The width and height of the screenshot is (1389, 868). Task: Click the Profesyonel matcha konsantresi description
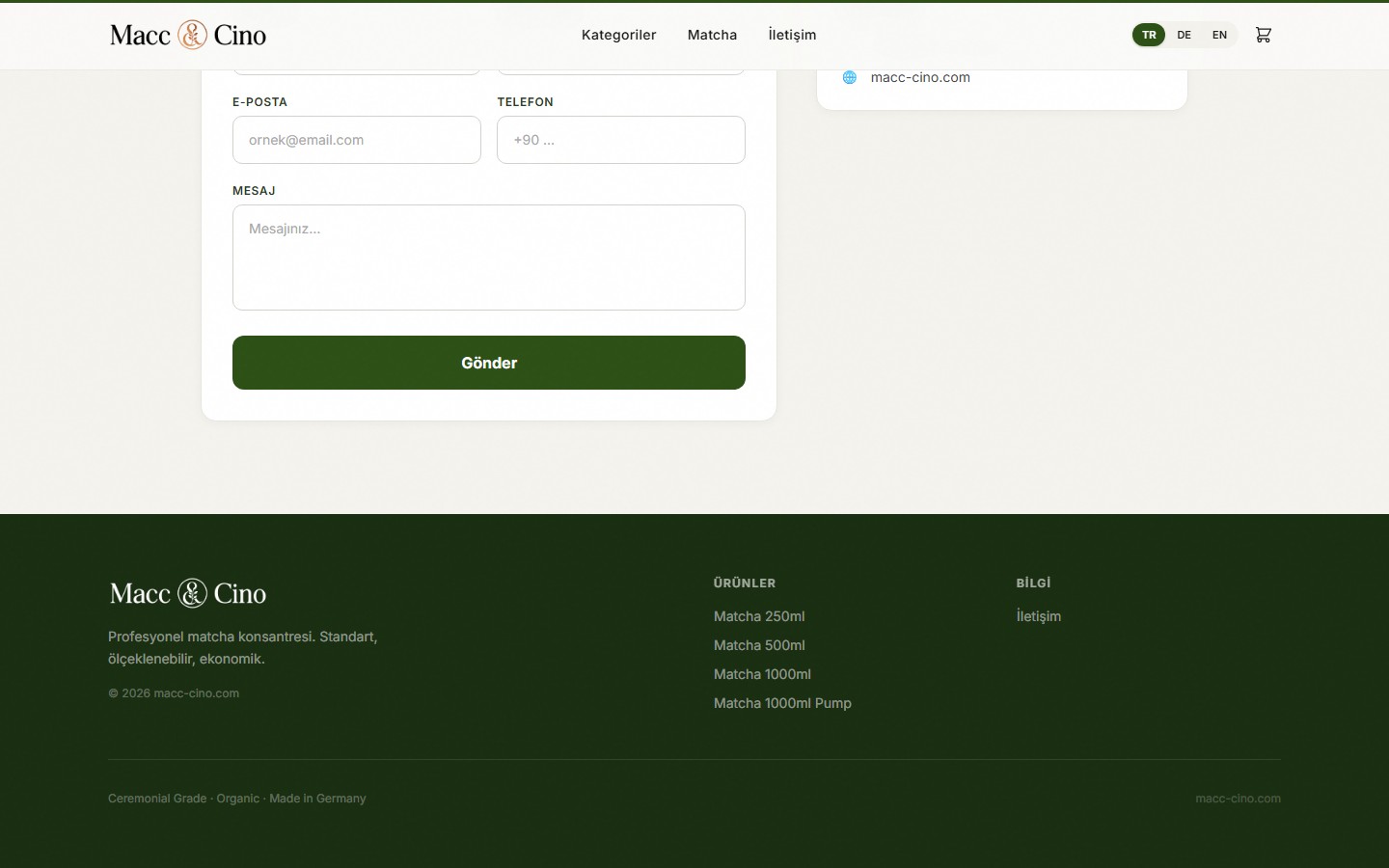(x=242, y=647)
